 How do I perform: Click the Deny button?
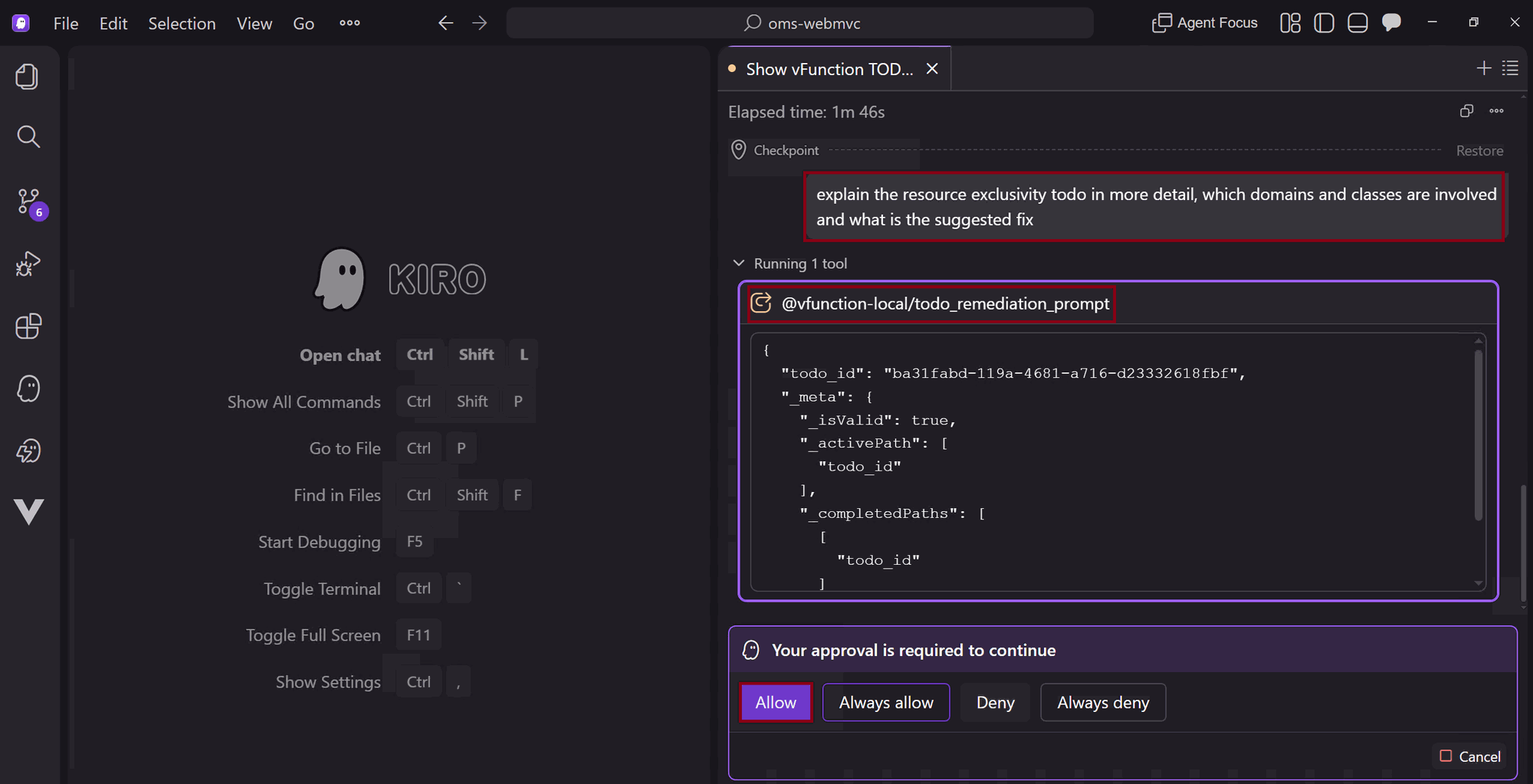[x=995, y=702]
